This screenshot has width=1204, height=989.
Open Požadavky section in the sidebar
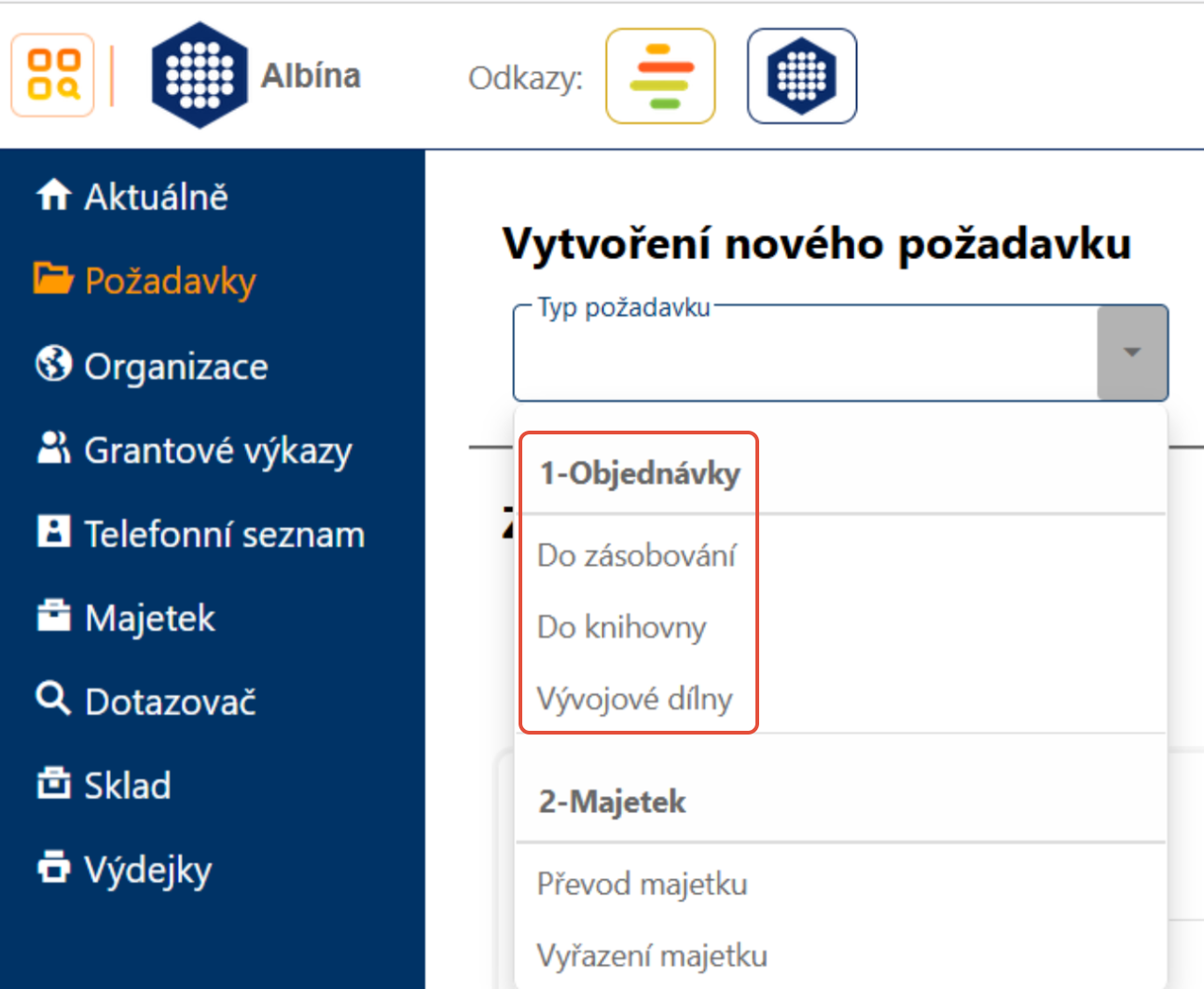(x=170, y=282)
